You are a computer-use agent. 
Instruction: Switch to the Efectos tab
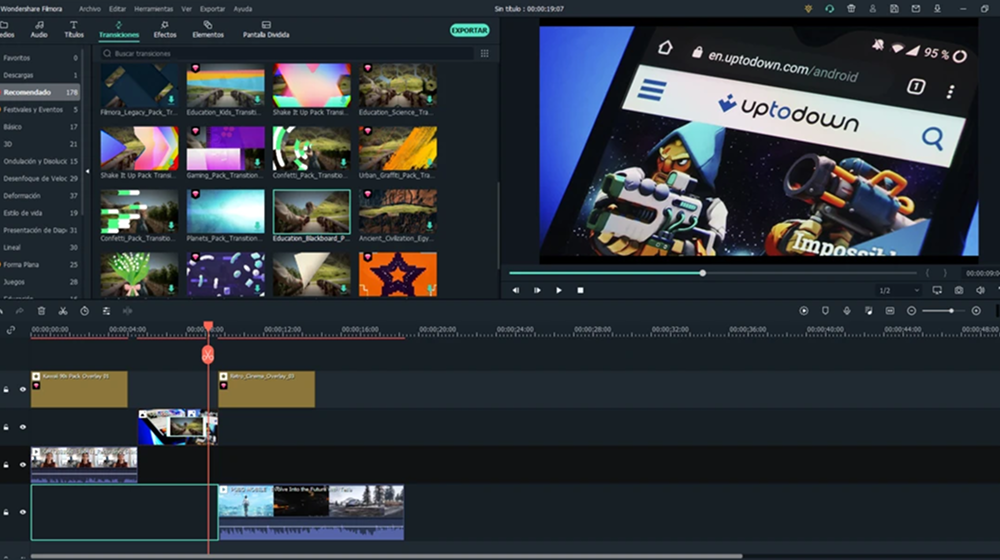[165, 29]
